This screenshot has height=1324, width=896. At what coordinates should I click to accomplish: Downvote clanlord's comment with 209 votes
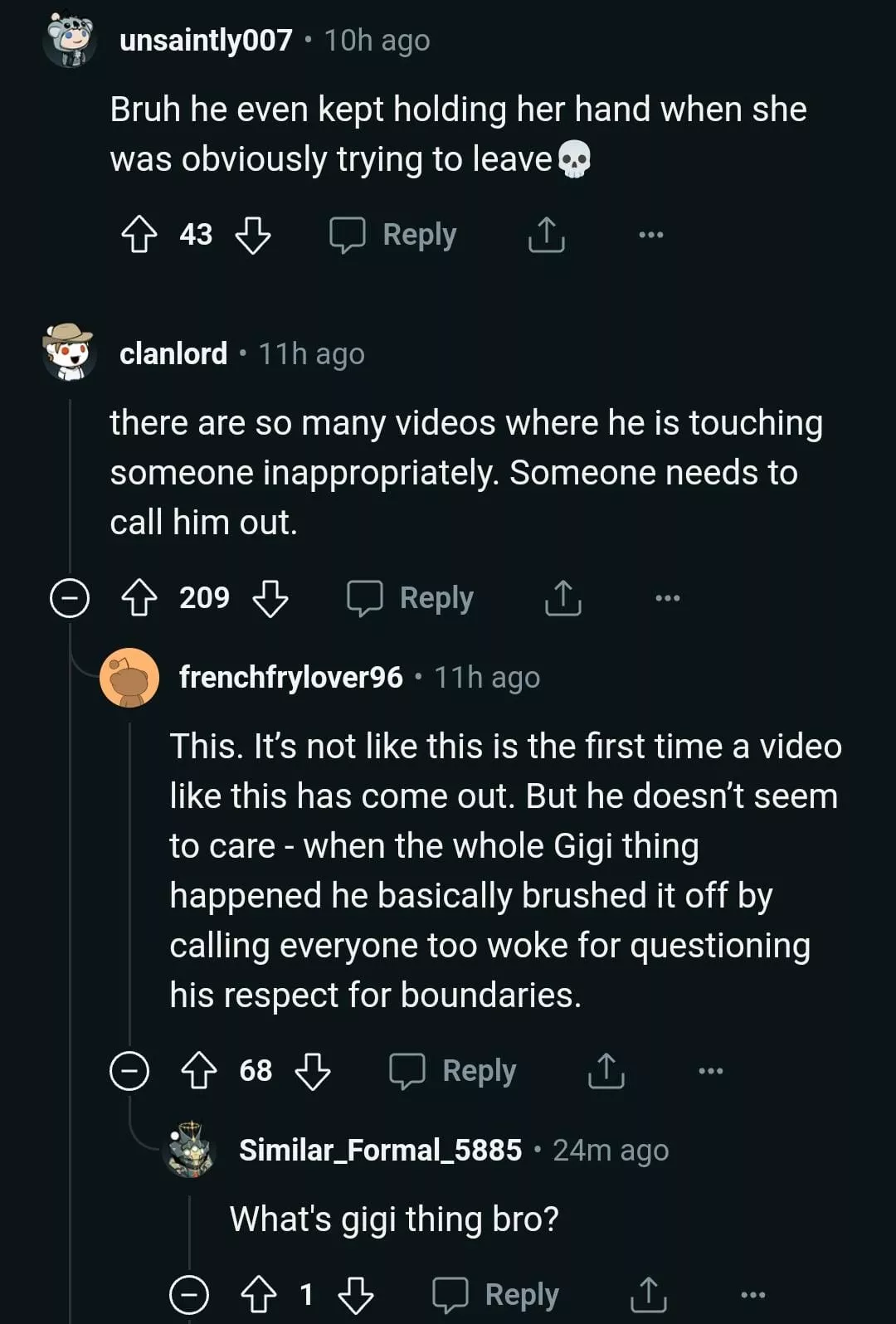[270, 598]
